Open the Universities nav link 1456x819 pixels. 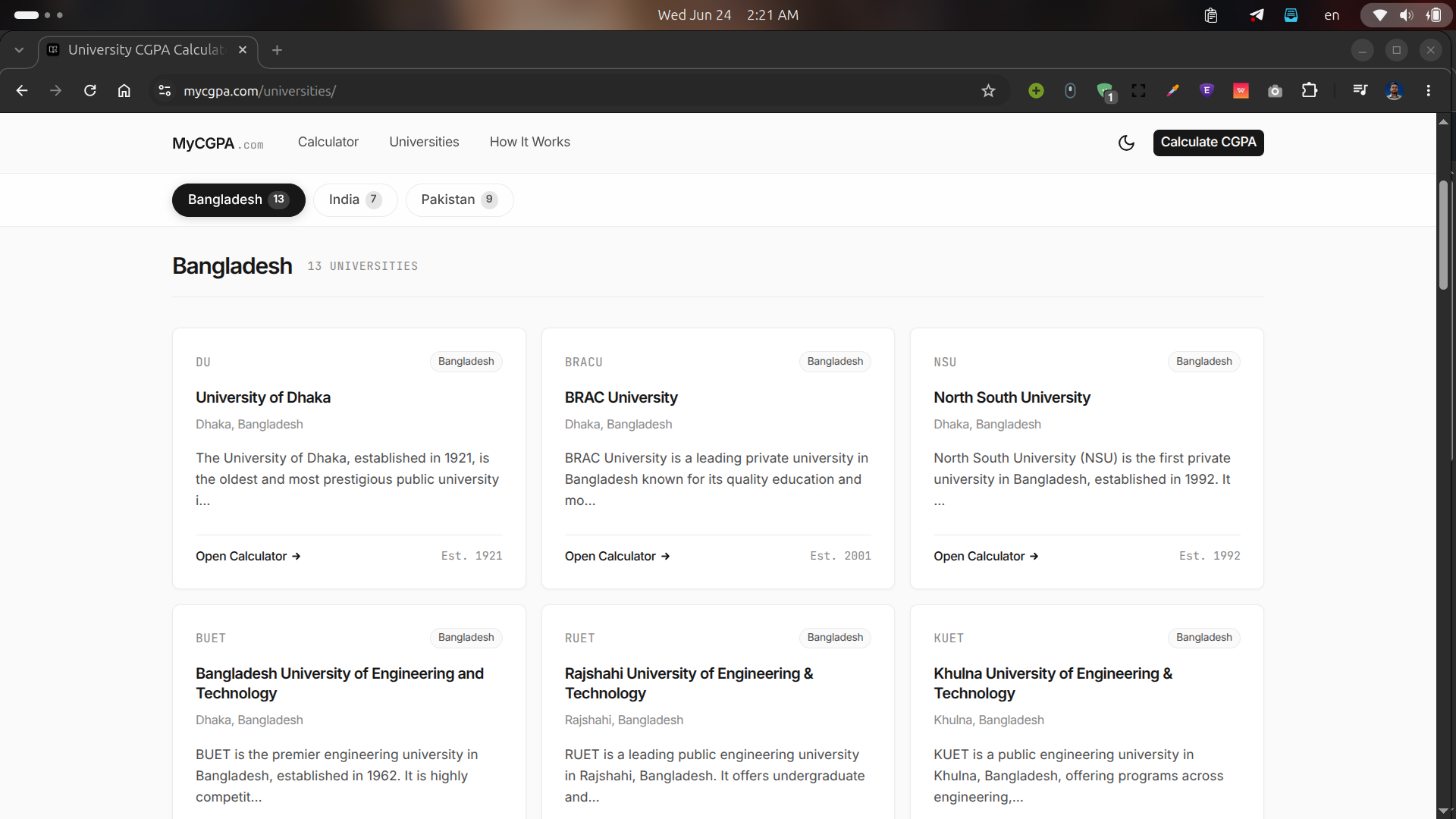(x=424, y=142)
